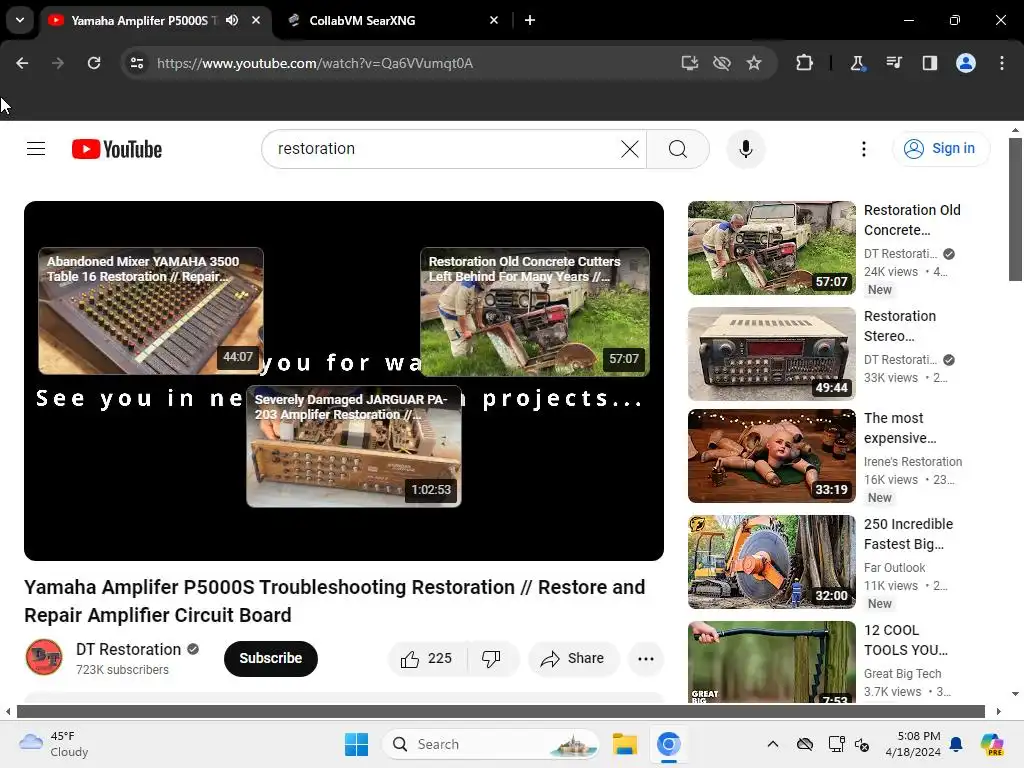This screenshot has height=768, width=1024.
Task: Open more actions ellipsis below video
Action: pyautogui.click(x=646, y=658)
